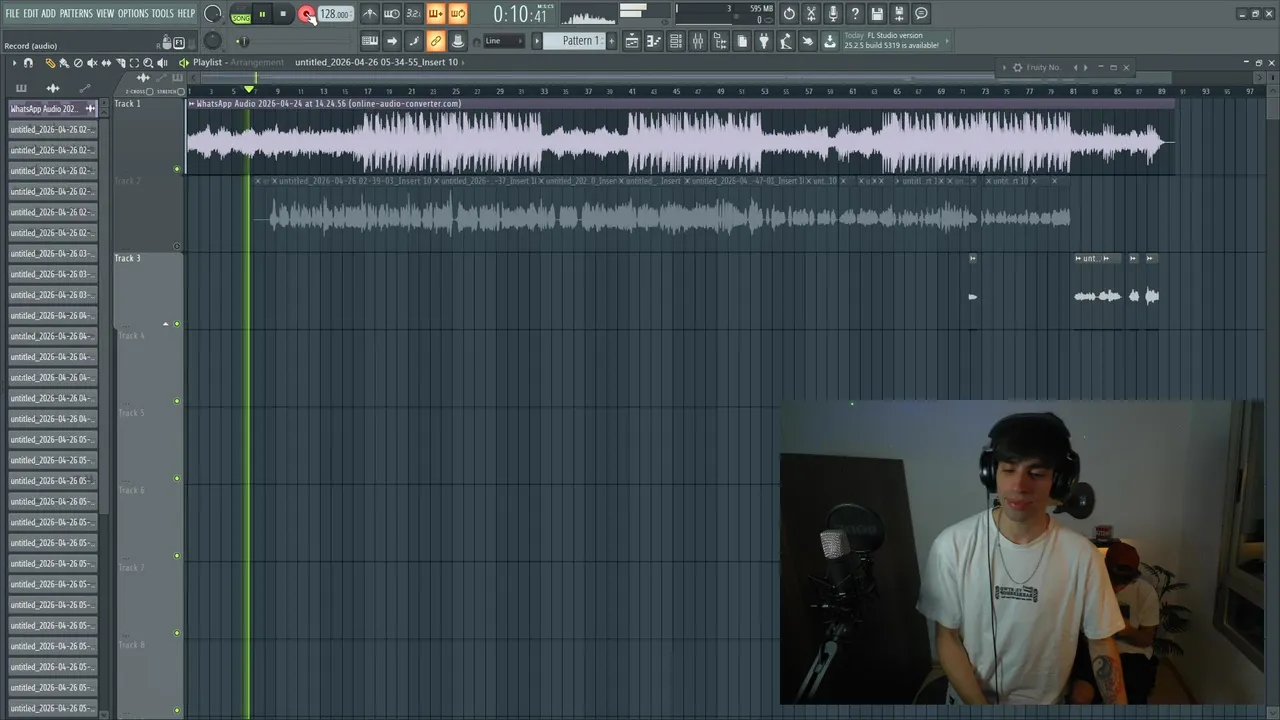Image resolution: width=1280 pixels, height=720 pixels.
Task: Enable the STRETCH checkbox
Action: pyautogui.click(x=181, y=91)
